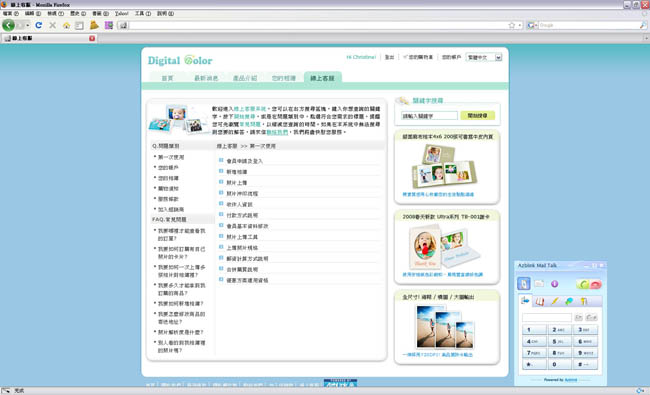This screenshot has height=395, width=650.
Task: Open the beach photo prints thumbnail
Action: pyautogui.click(x=445, y=327)
